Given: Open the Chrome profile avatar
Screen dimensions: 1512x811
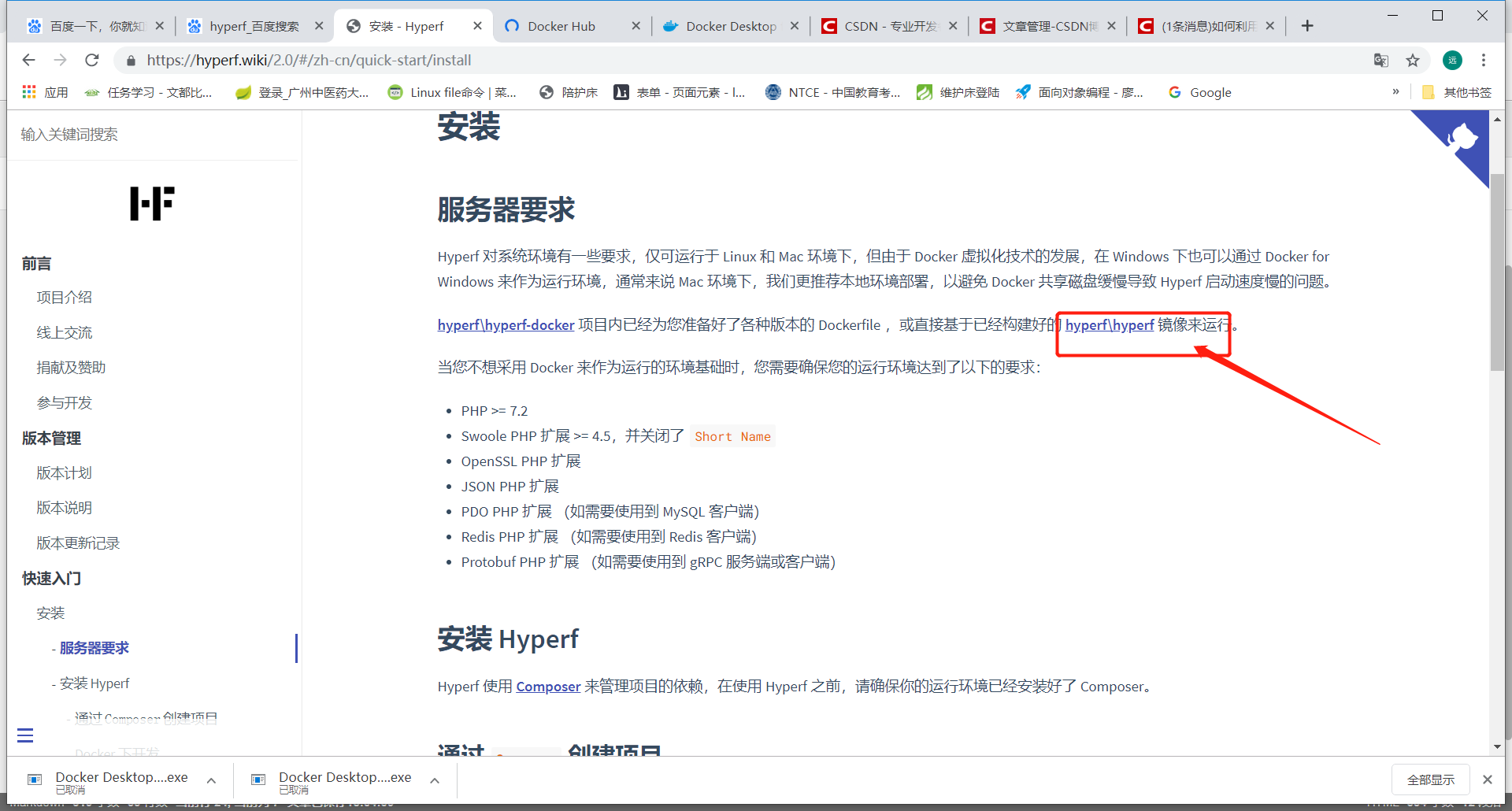Looking at the screenshot, I should pyautogui.click(x=1451, y=60).
